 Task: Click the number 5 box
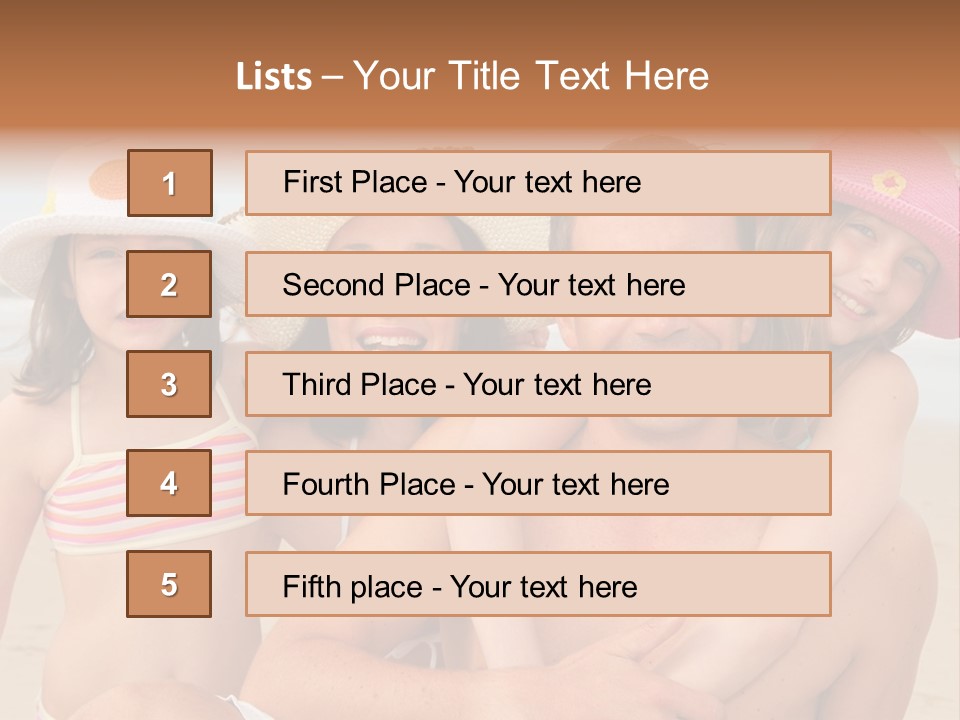coord(169,584)
